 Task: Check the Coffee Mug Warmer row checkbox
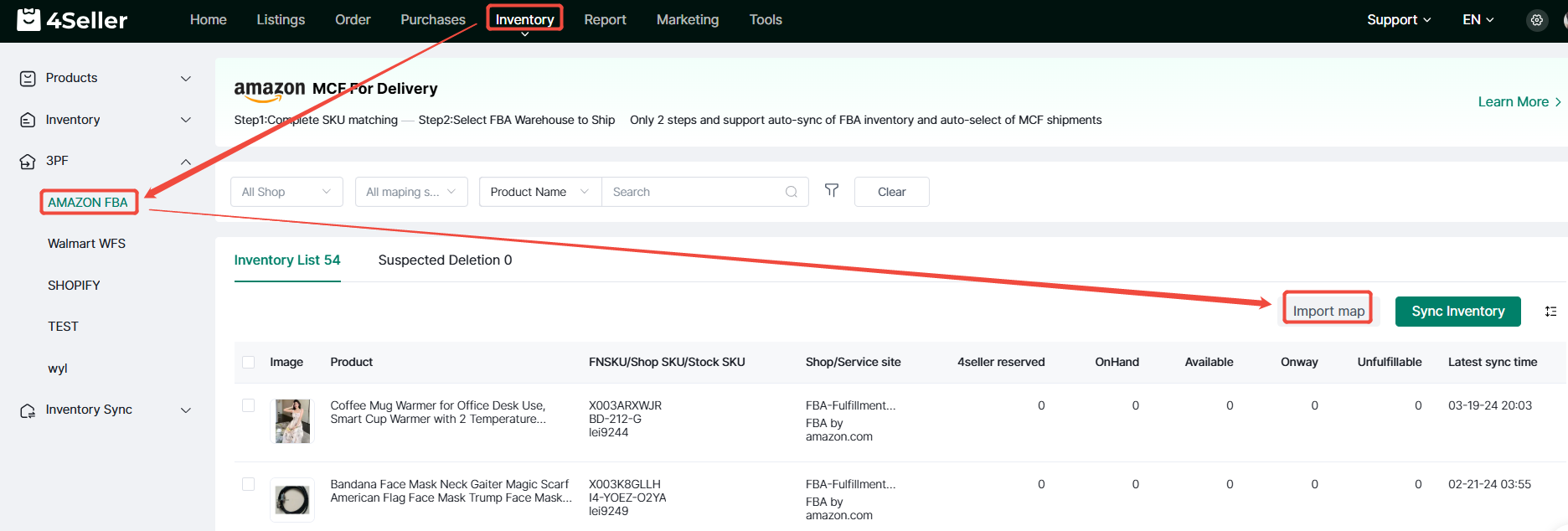248,406
